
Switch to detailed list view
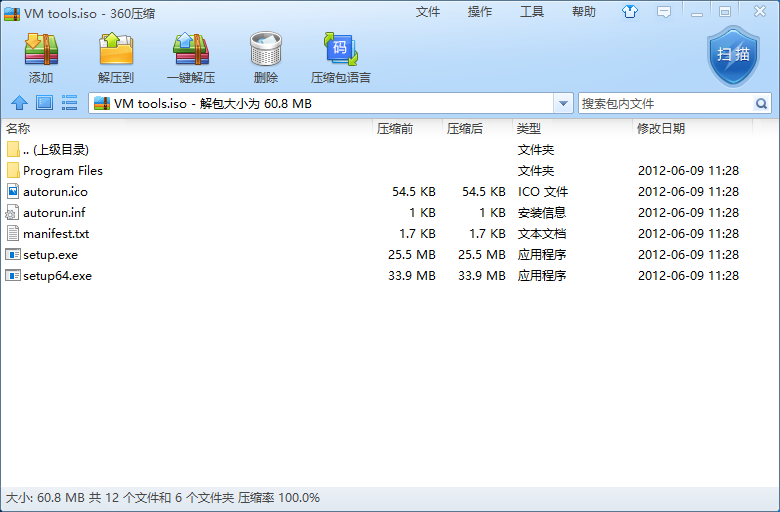coord(69,103)
